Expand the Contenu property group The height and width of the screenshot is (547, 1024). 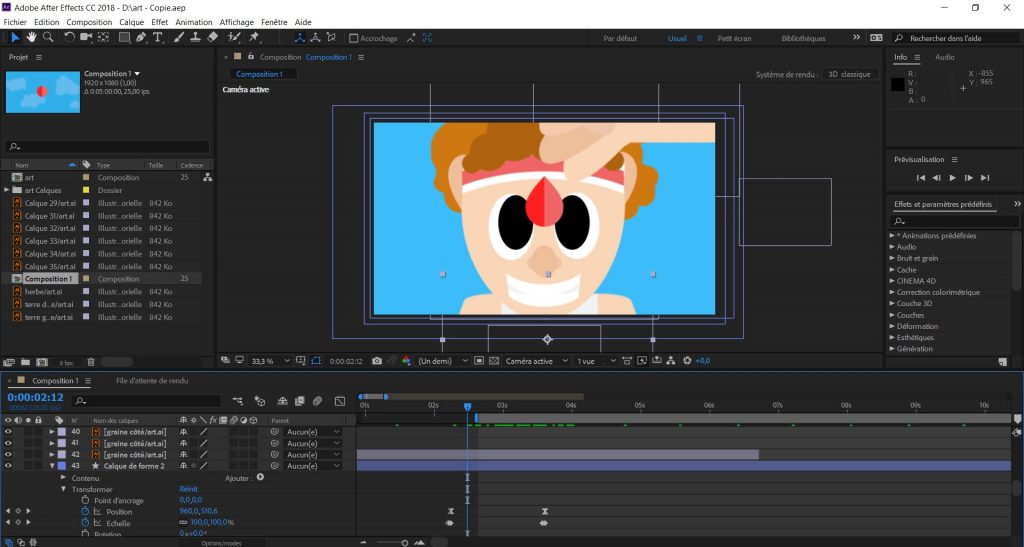[64, 478]
